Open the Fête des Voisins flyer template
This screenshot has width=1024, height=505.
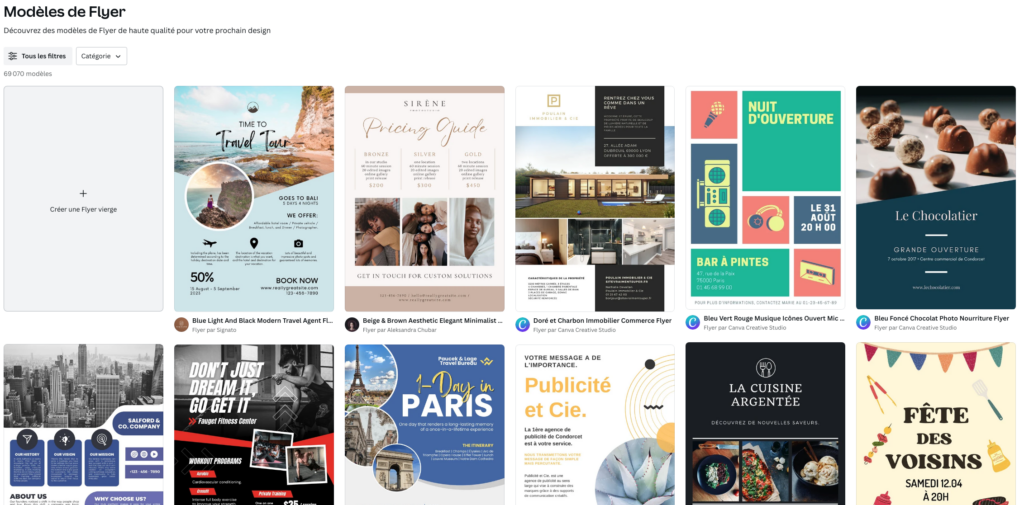tap(936, 423)
